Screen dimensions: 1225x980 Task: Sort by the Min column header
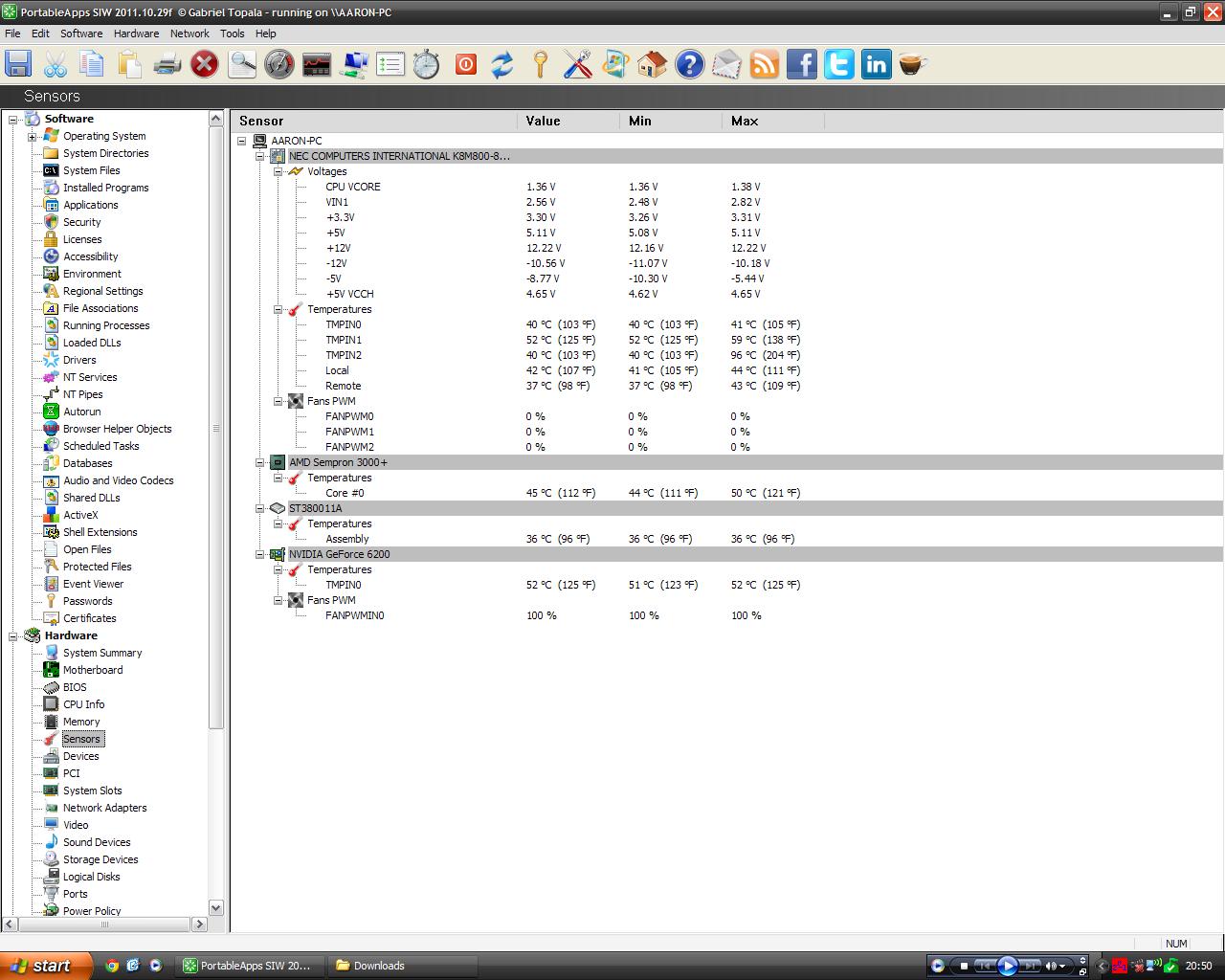tap(671, 121)
